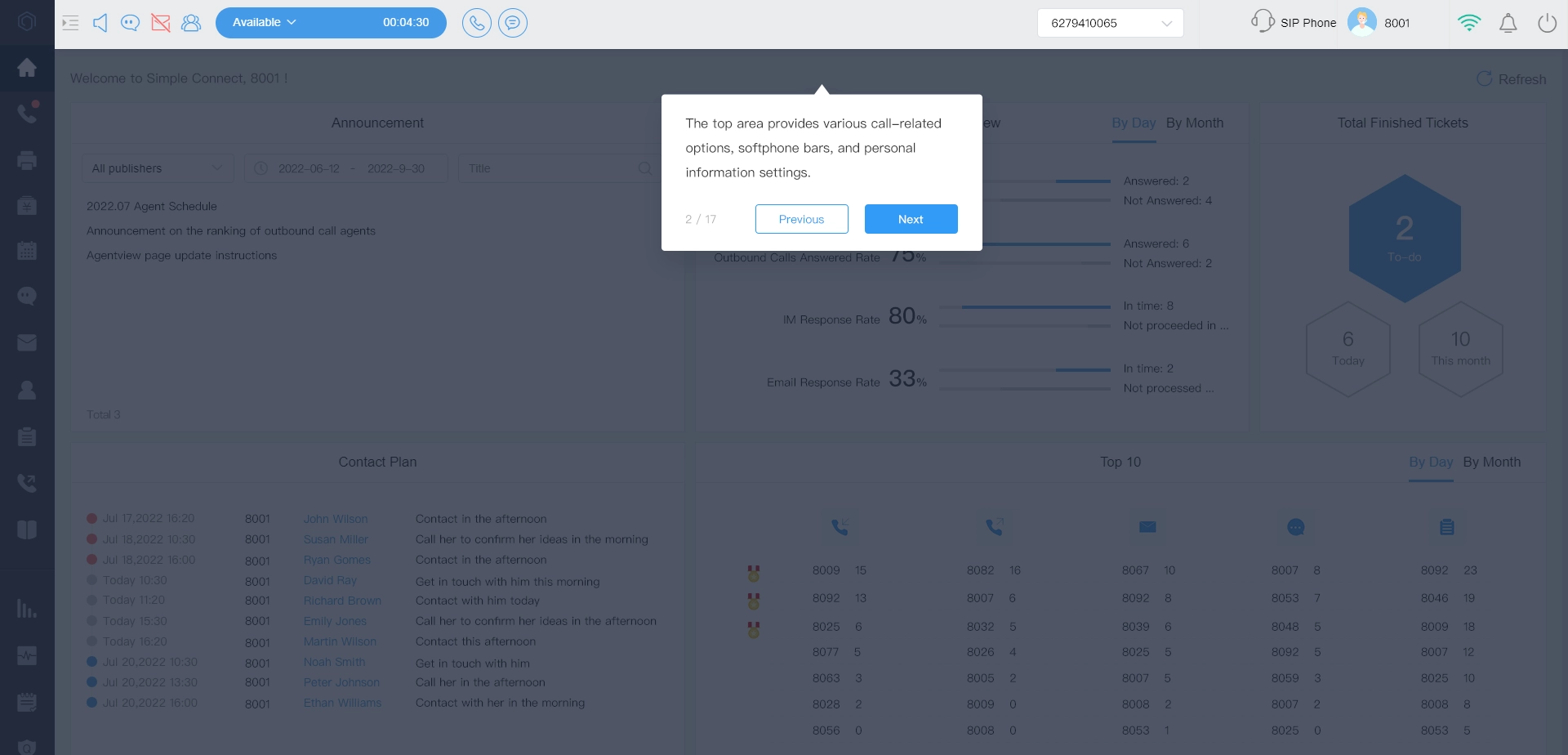Click the speaker announcement icon
The width and height of the screenshot is (1568, 755).
click(100, 23)
